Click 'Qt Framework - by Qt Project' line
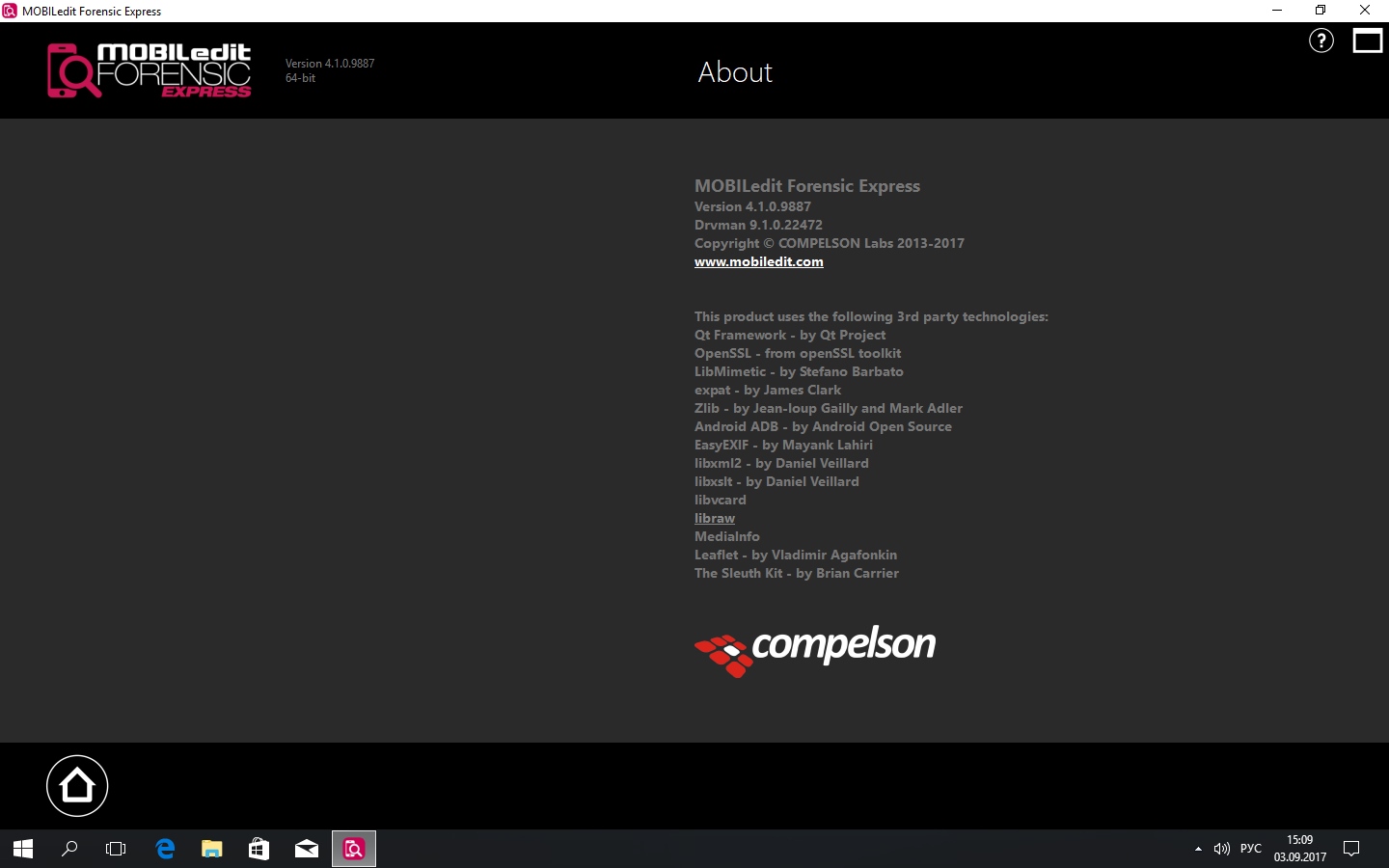Viewport: 1389px width, 868px height. 790,335
